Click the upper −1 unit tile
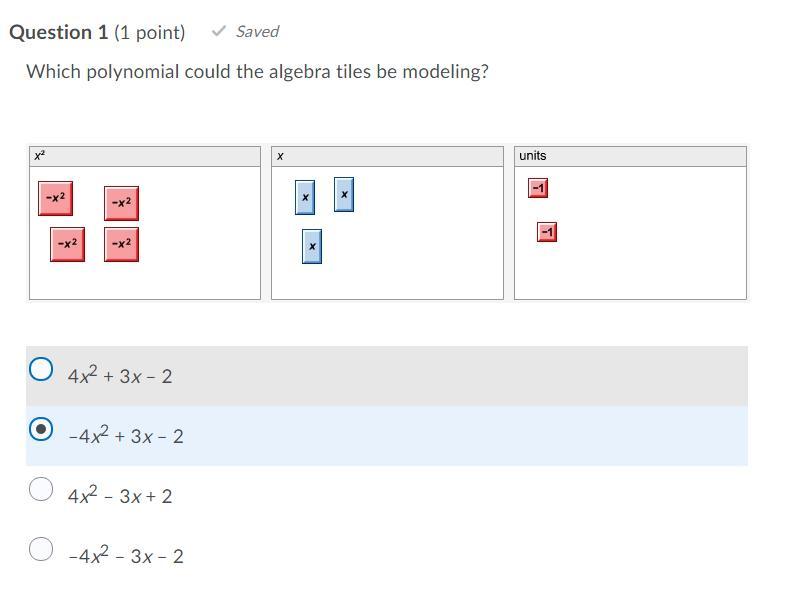 click(538, 188)
